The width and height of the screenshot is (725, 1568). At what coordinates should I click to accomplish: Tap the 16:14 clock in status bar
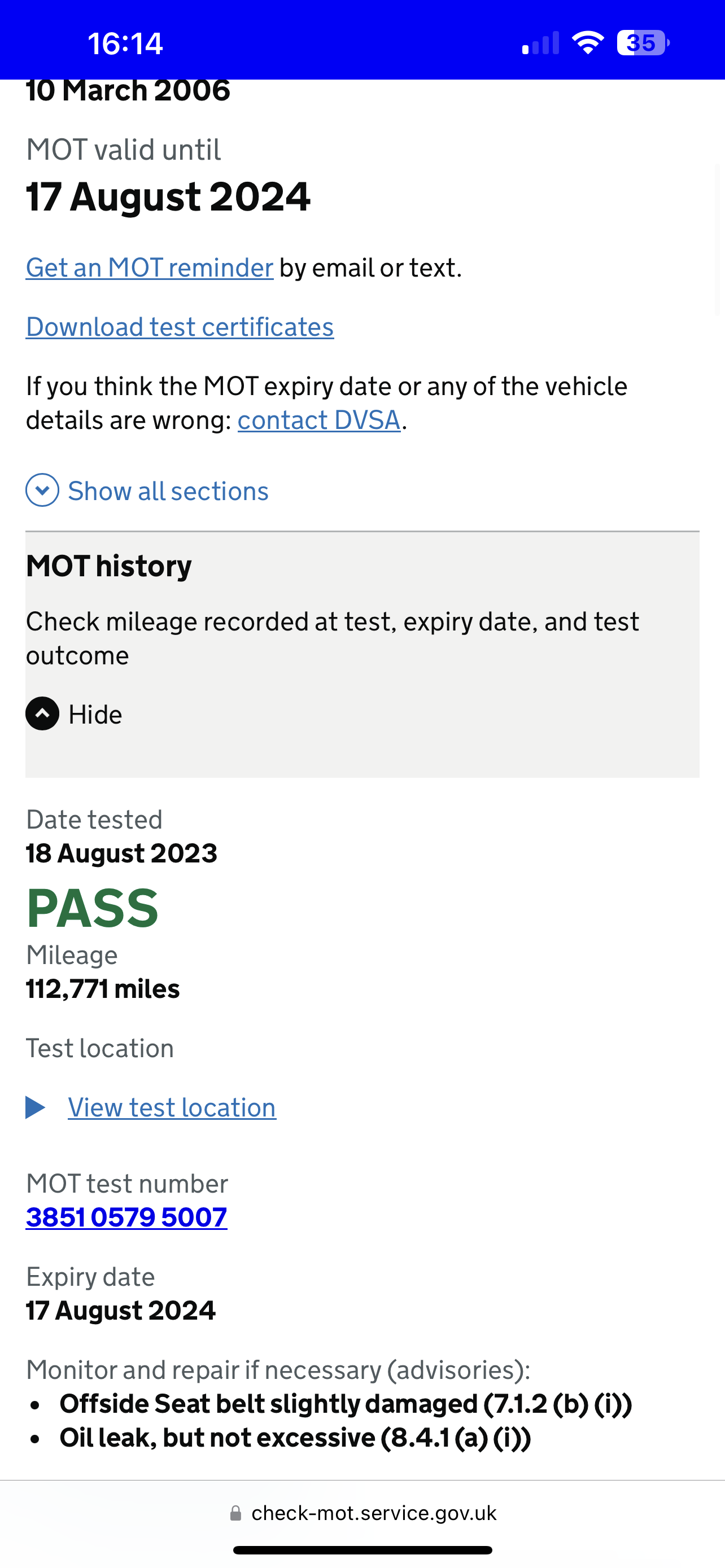coord(125,44)
